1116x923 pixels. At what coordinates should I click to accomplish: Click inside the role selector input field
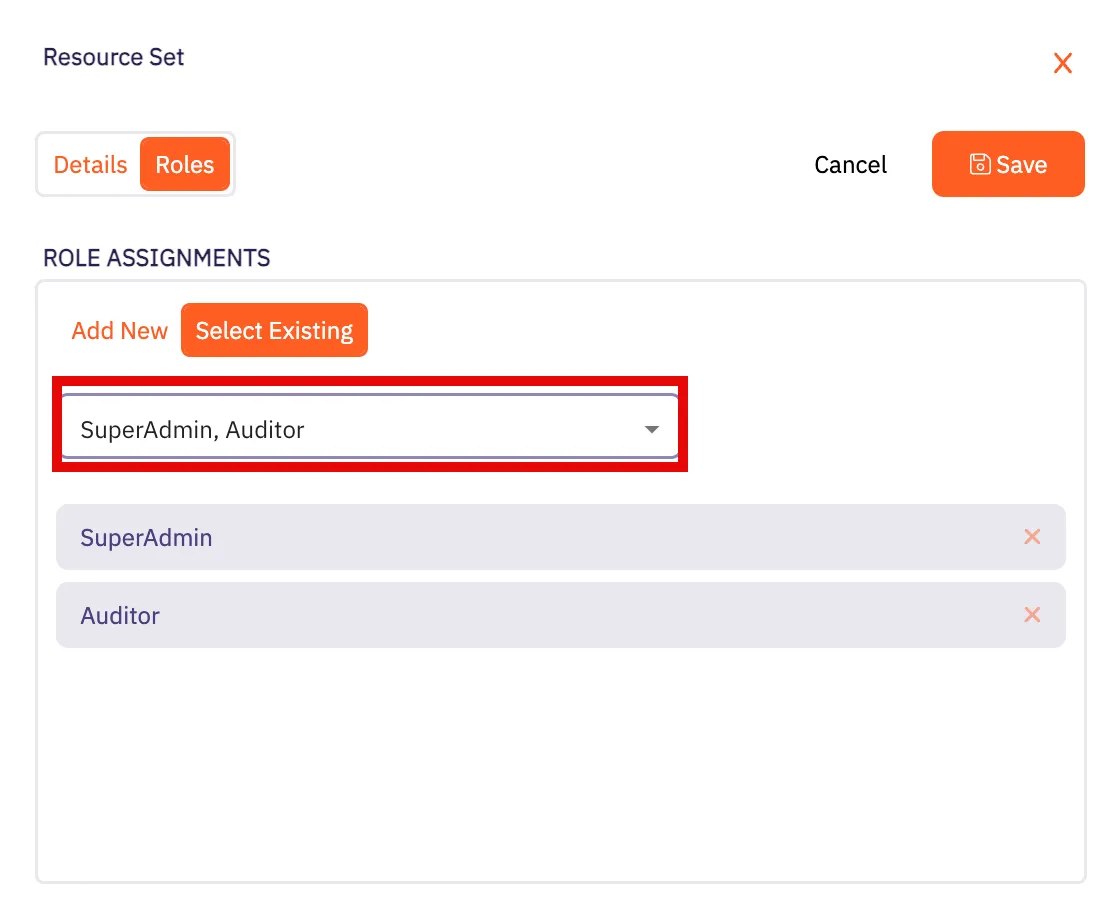(300, 428)
